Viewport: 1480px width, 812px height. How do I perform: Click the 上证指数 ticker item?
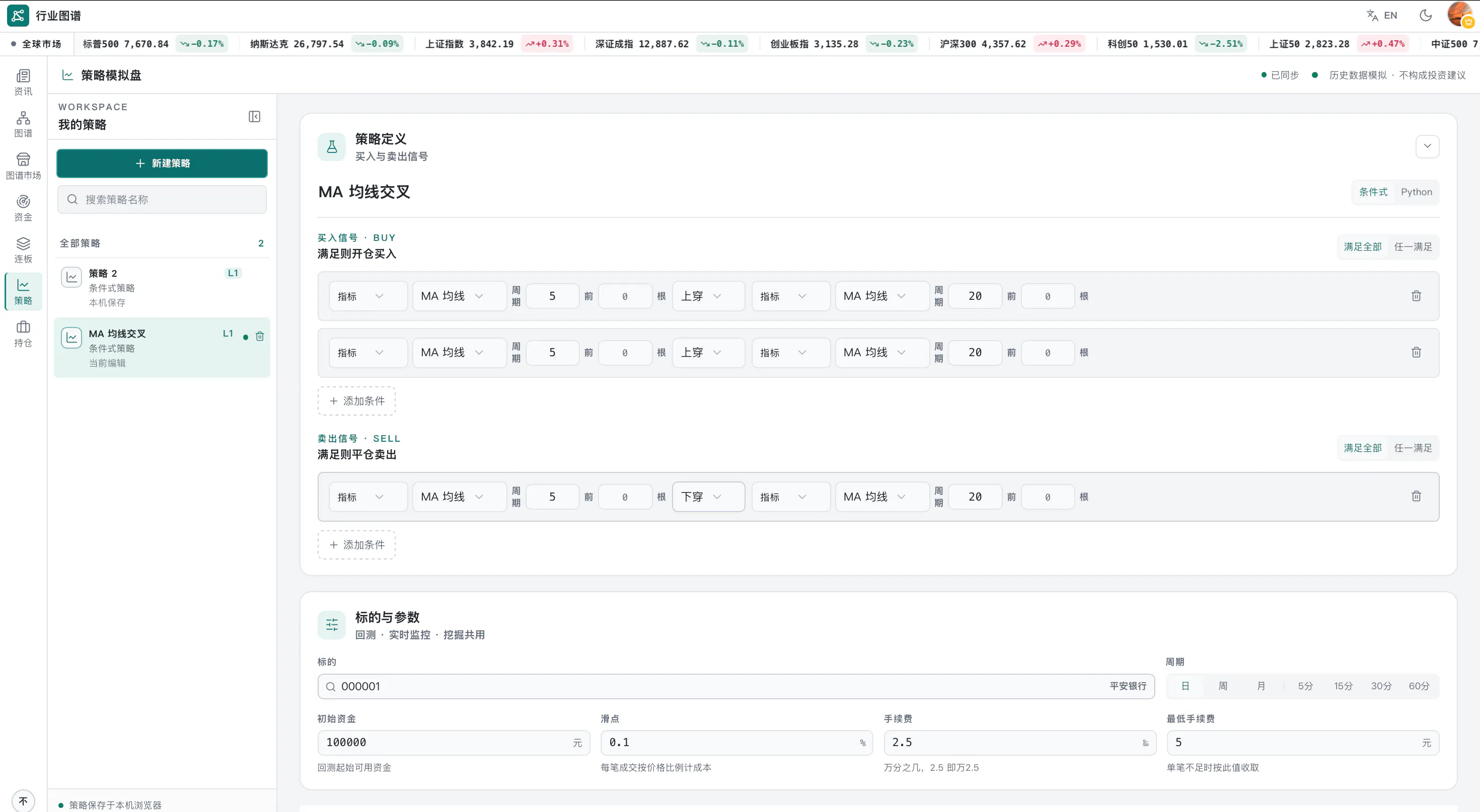click(498, 44)
